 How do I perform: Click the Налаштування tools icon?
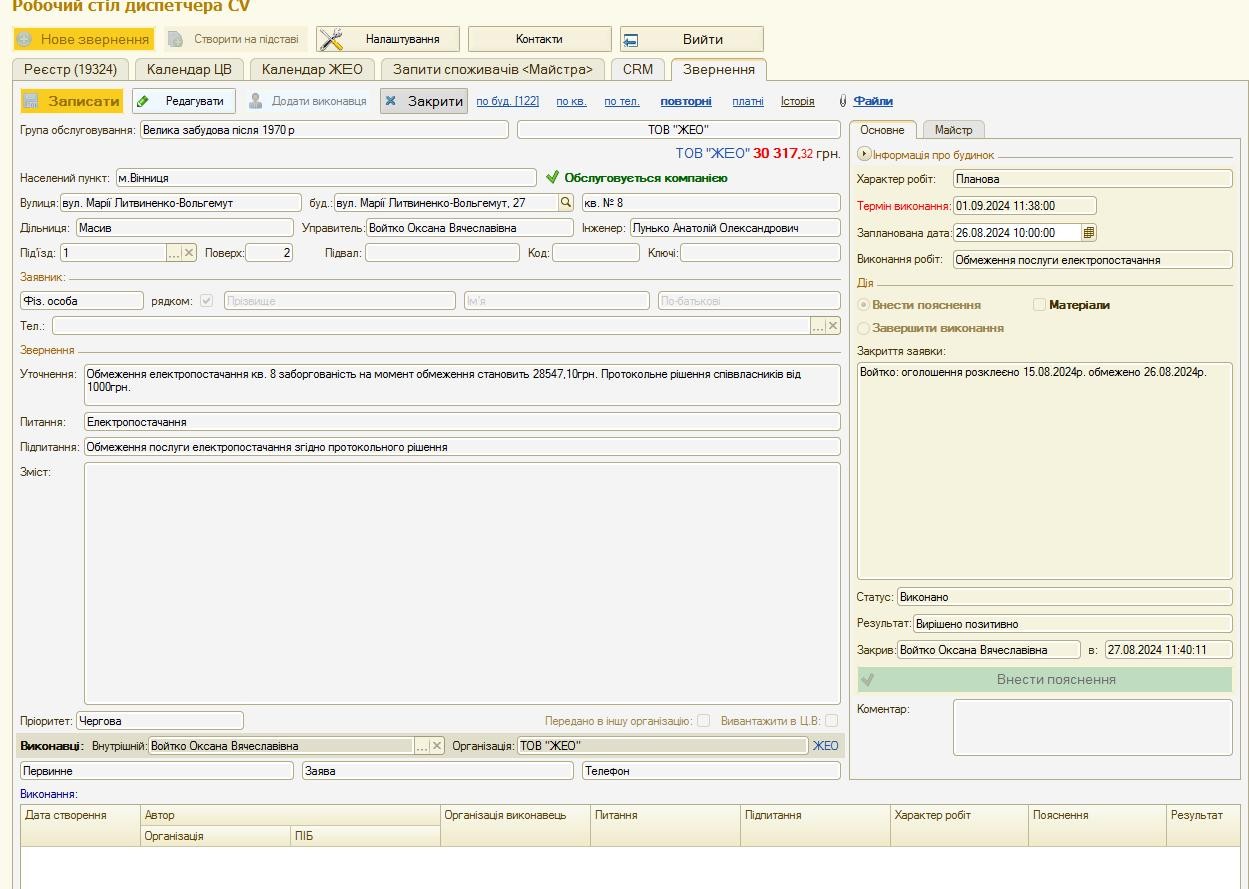coord(331,39)
